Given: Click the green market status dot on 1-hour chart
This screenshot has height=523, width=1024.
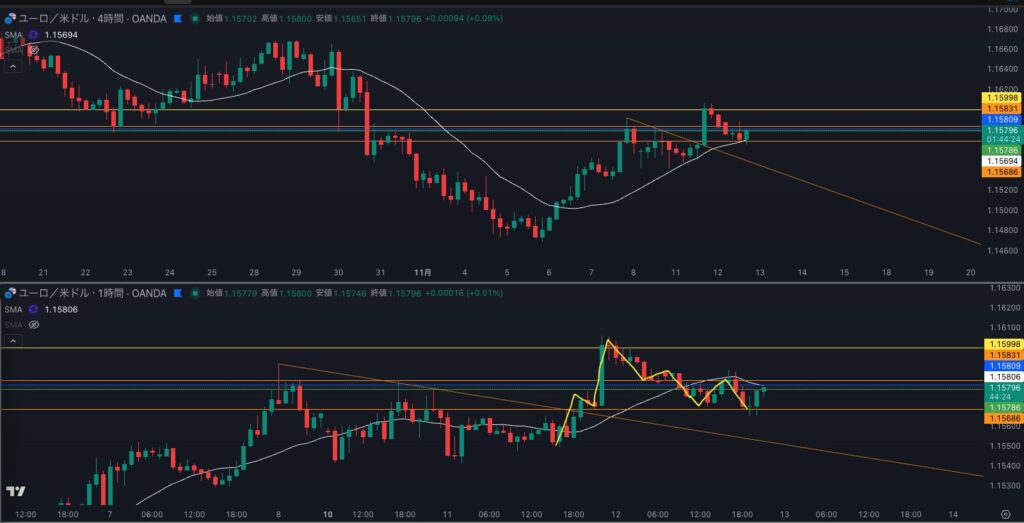Looking at the screenshot, I should [x=194, y=293].
